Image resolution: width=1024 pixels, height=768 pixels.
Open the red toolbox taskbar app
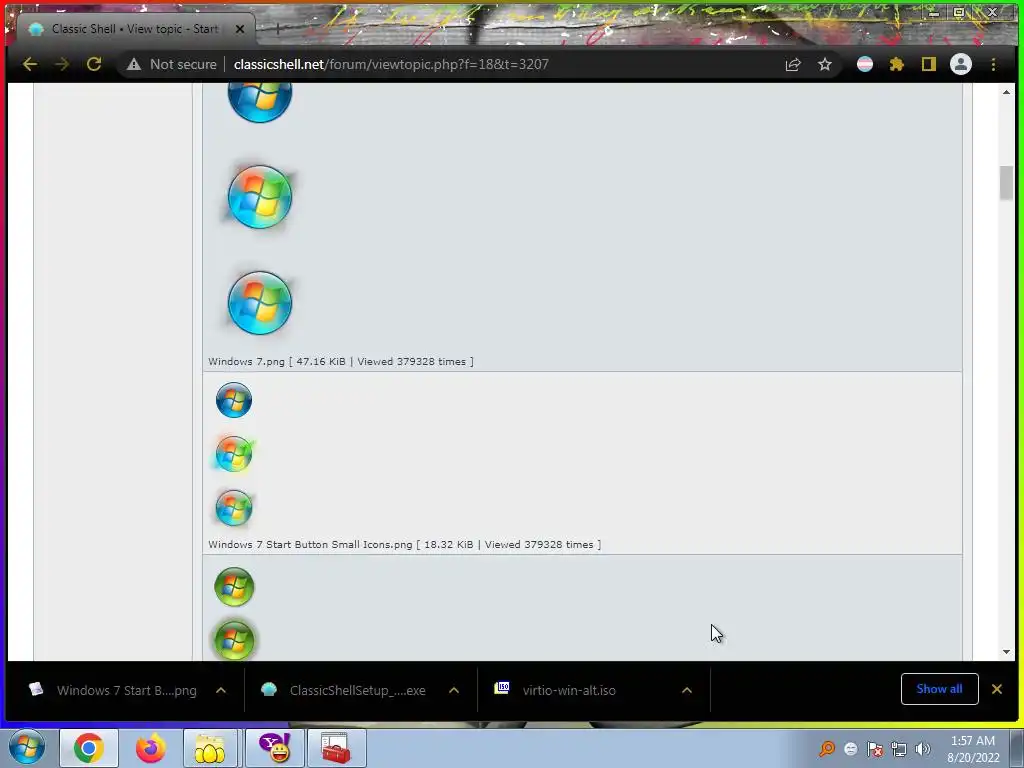336,748
